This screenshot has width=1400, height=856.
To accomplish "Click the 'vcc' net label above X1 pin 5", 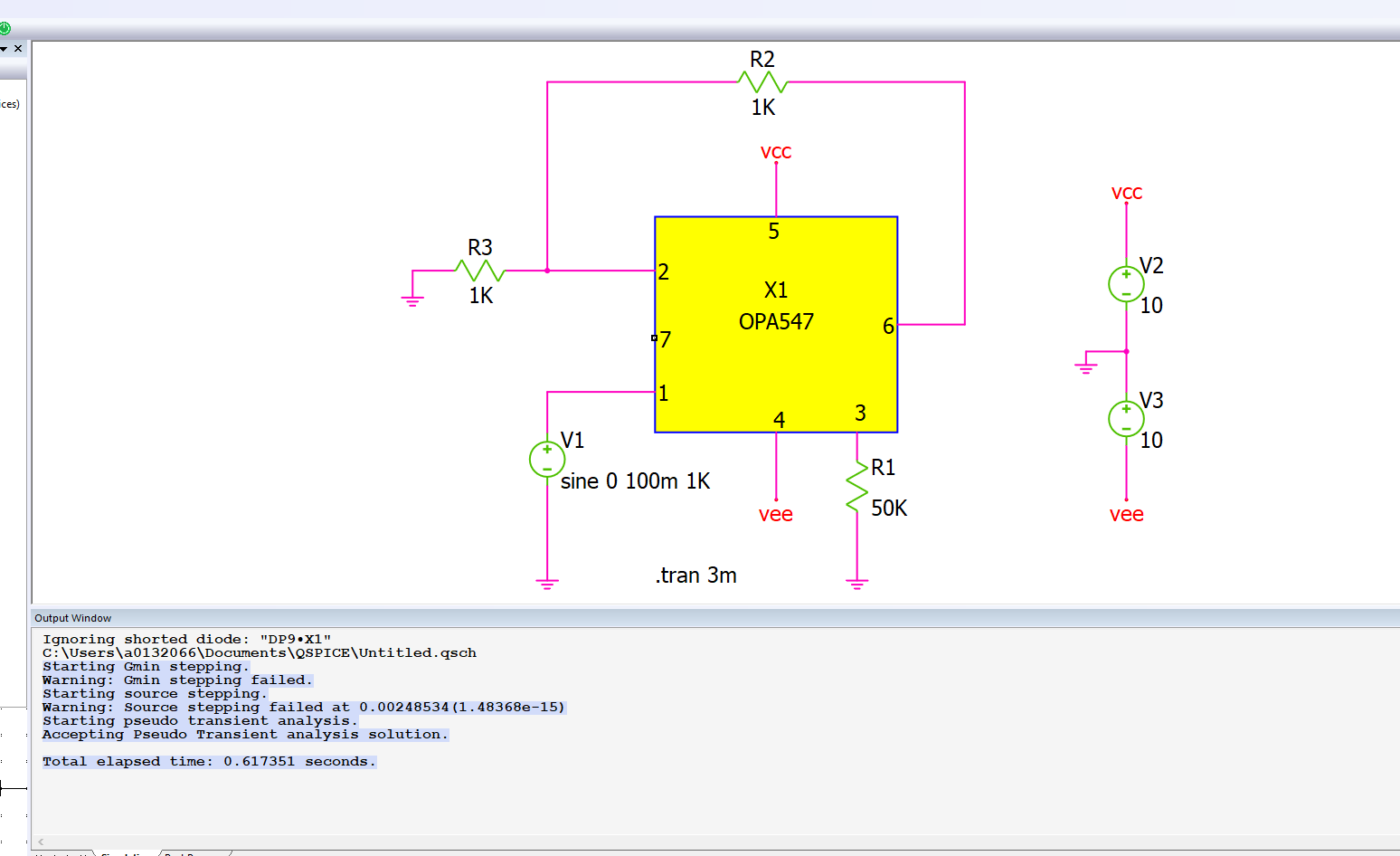I will click(x=776, y=152).
